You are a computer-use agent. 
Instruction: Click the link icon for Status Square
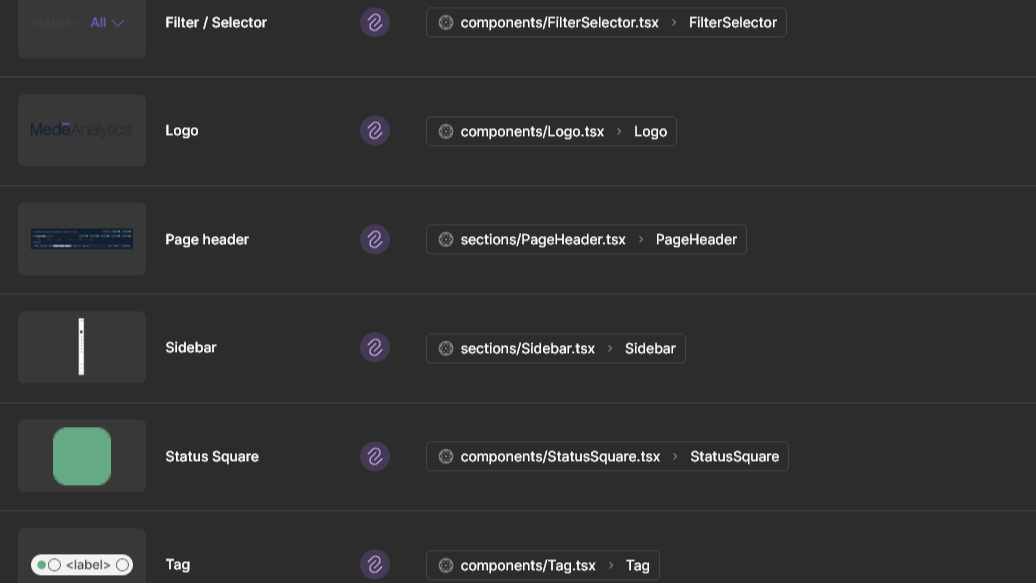coord(375,456)
